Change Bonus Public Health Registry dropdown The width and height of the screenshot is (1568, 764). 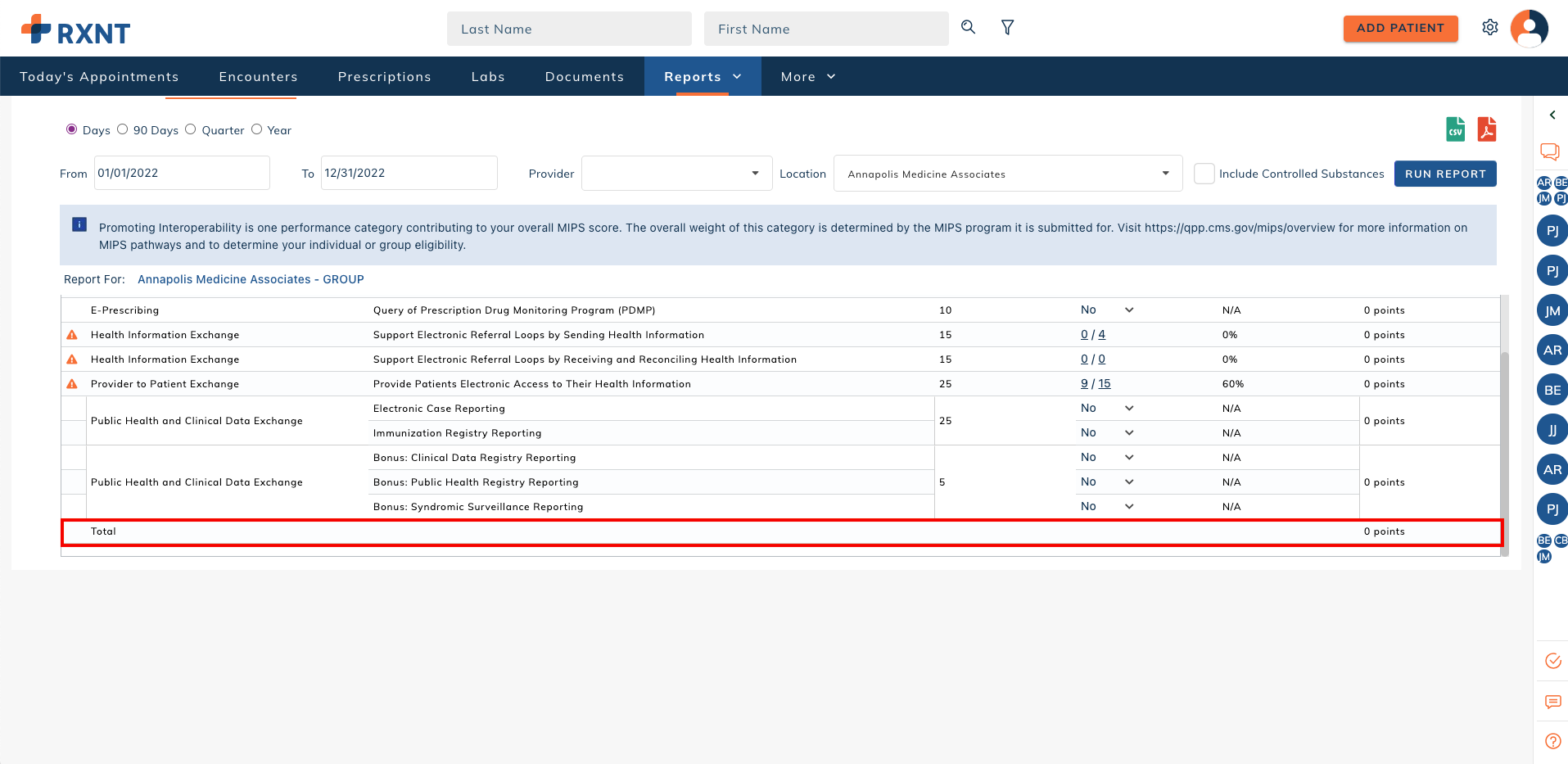(1107, 482)
